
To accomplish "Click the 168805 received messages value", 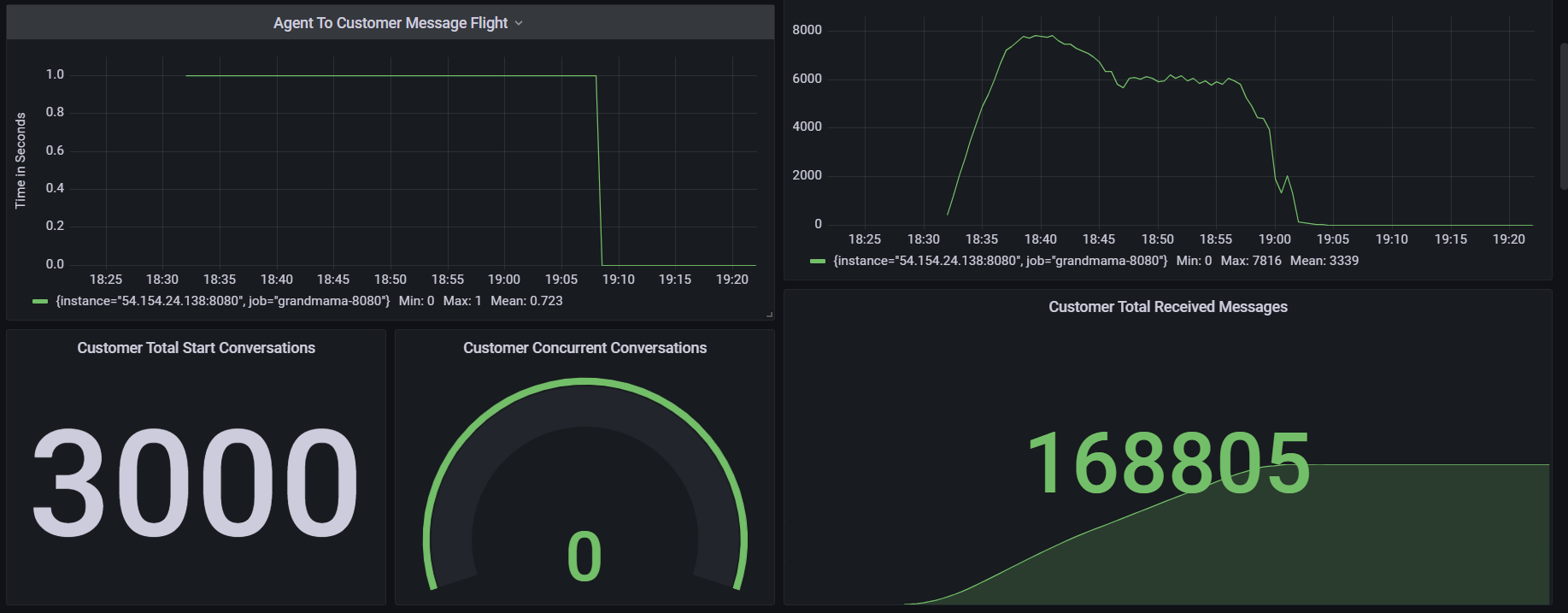I will [1167, 463].
